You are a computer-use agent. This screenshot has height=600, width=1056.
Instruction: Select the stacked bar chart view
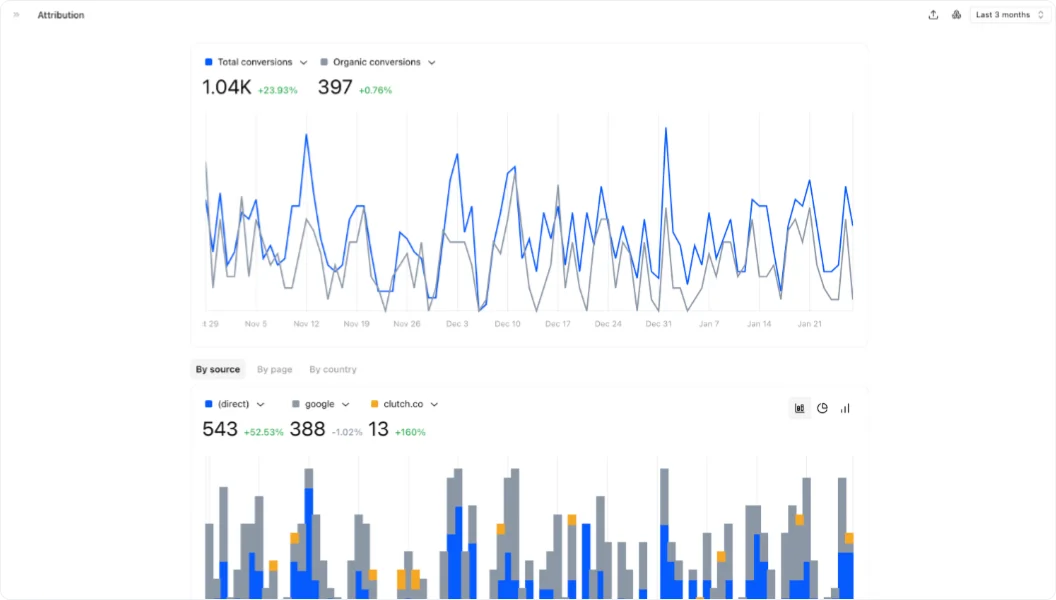(799, 408)
